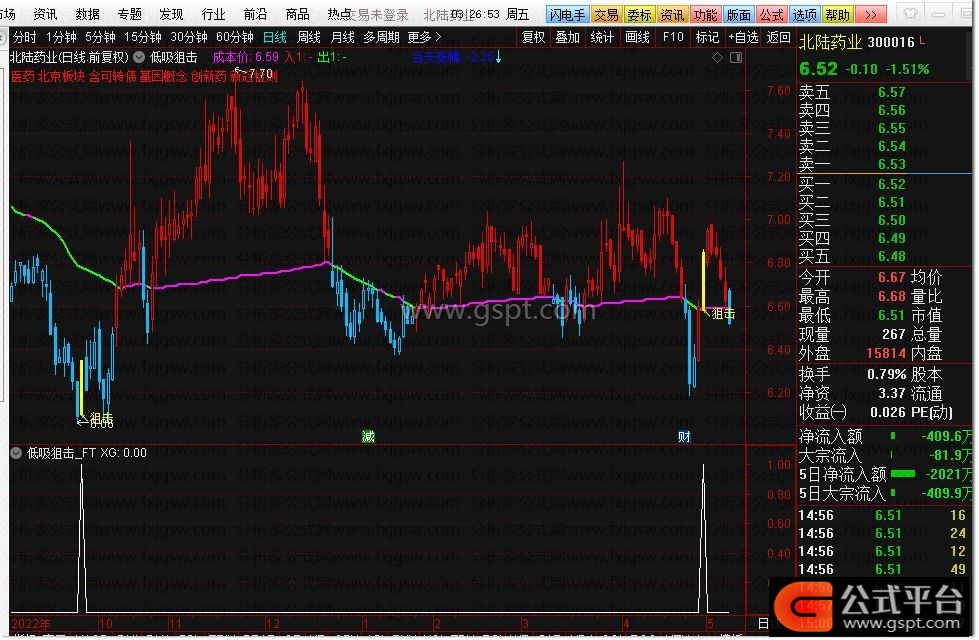The image size is (979, 640).
Task: Click the 财 marker below the chart
Action: pos(684,436)
